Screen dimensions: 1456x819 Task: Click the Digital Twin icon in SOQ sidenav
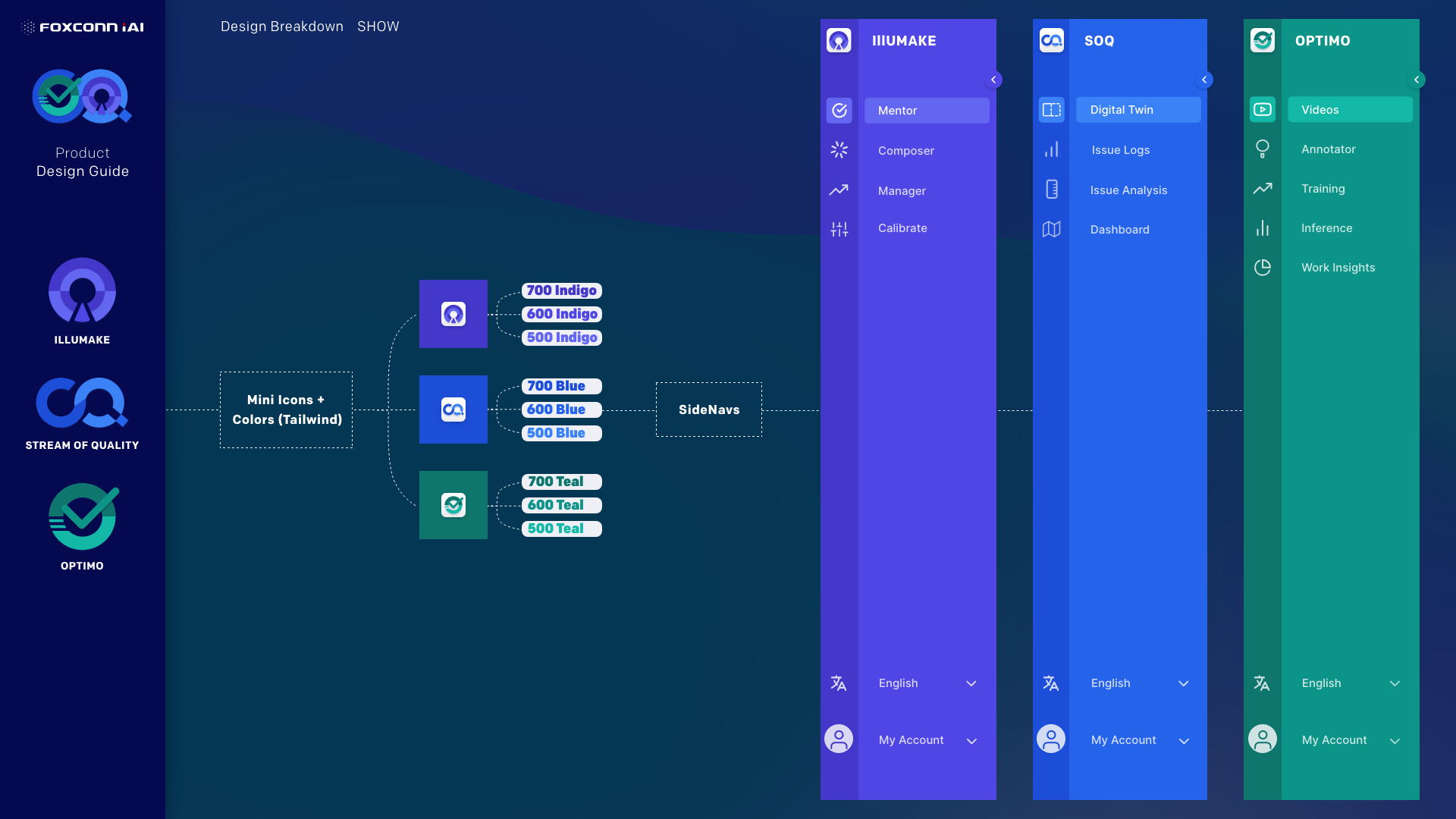point(1052,110)
